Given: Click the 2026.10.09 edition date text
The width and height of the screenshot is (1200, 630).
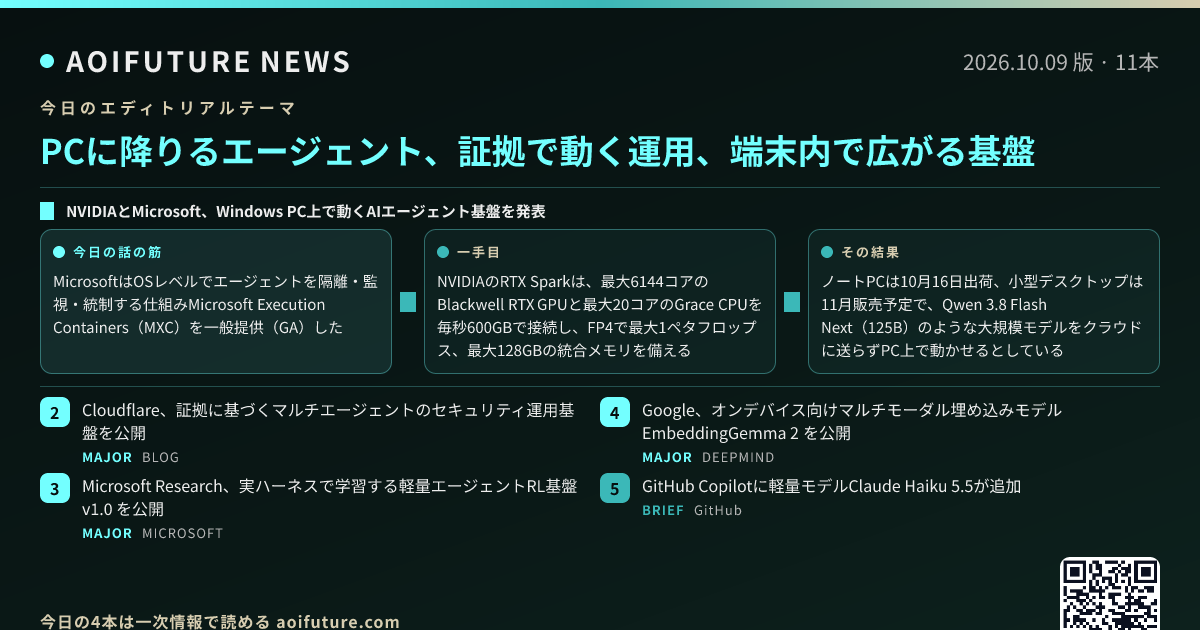Looking at the screenshot, I should coord(1061,62).
